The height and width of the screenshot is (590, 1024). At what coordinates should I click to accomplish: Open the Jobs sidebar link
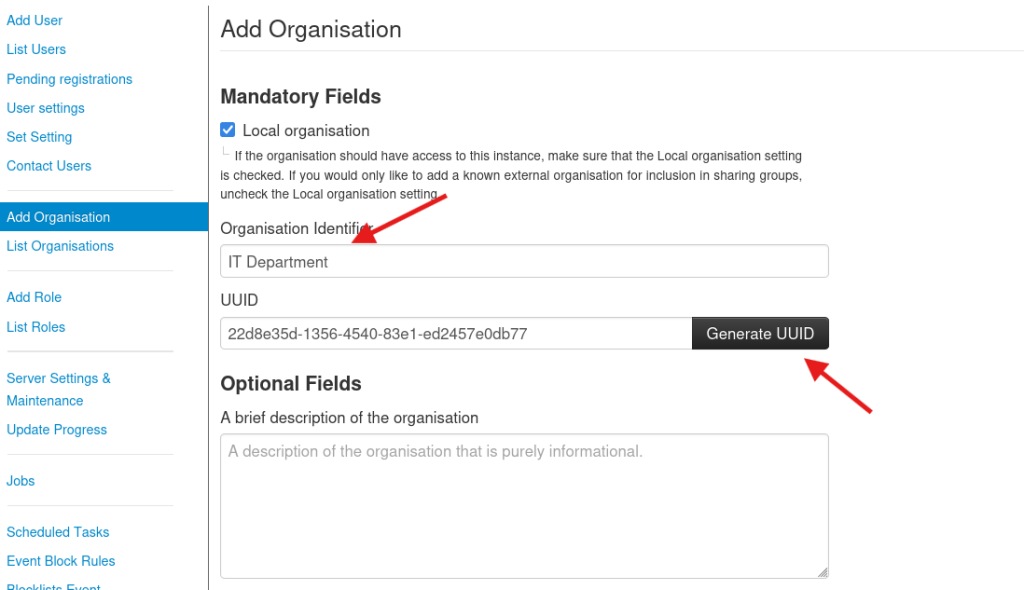coord(21,481)
